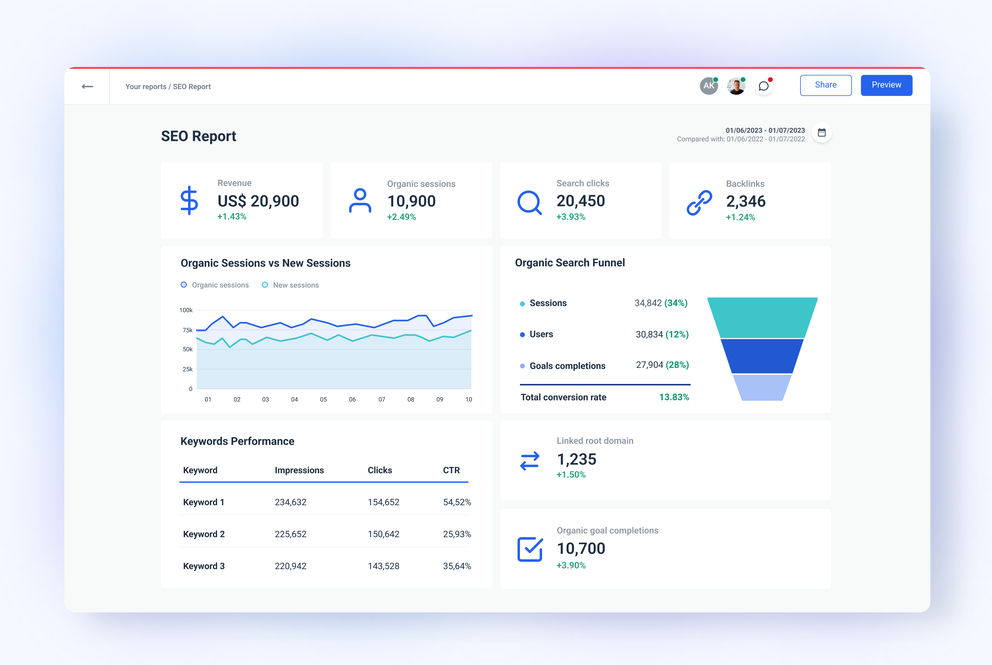Open the photo user avatar
The width and height of the screenshot is (992, 665).
736,85
